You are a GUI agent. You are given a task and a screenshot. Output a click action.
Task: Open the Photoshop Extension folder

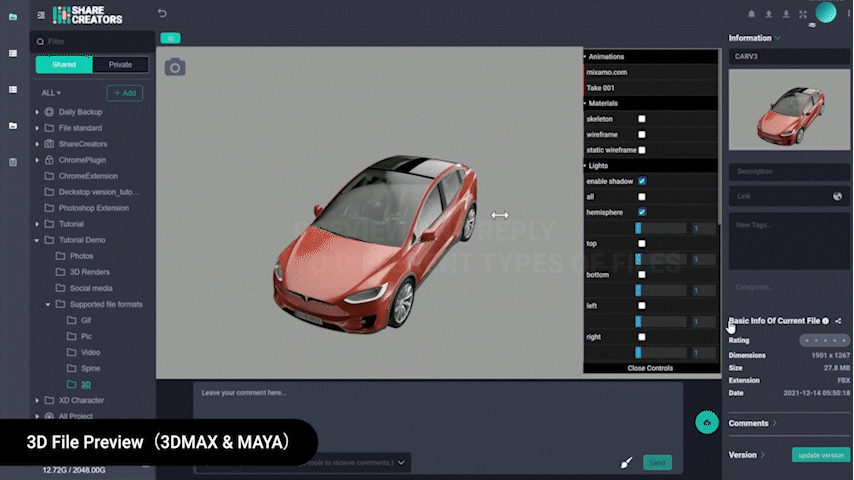94,208
